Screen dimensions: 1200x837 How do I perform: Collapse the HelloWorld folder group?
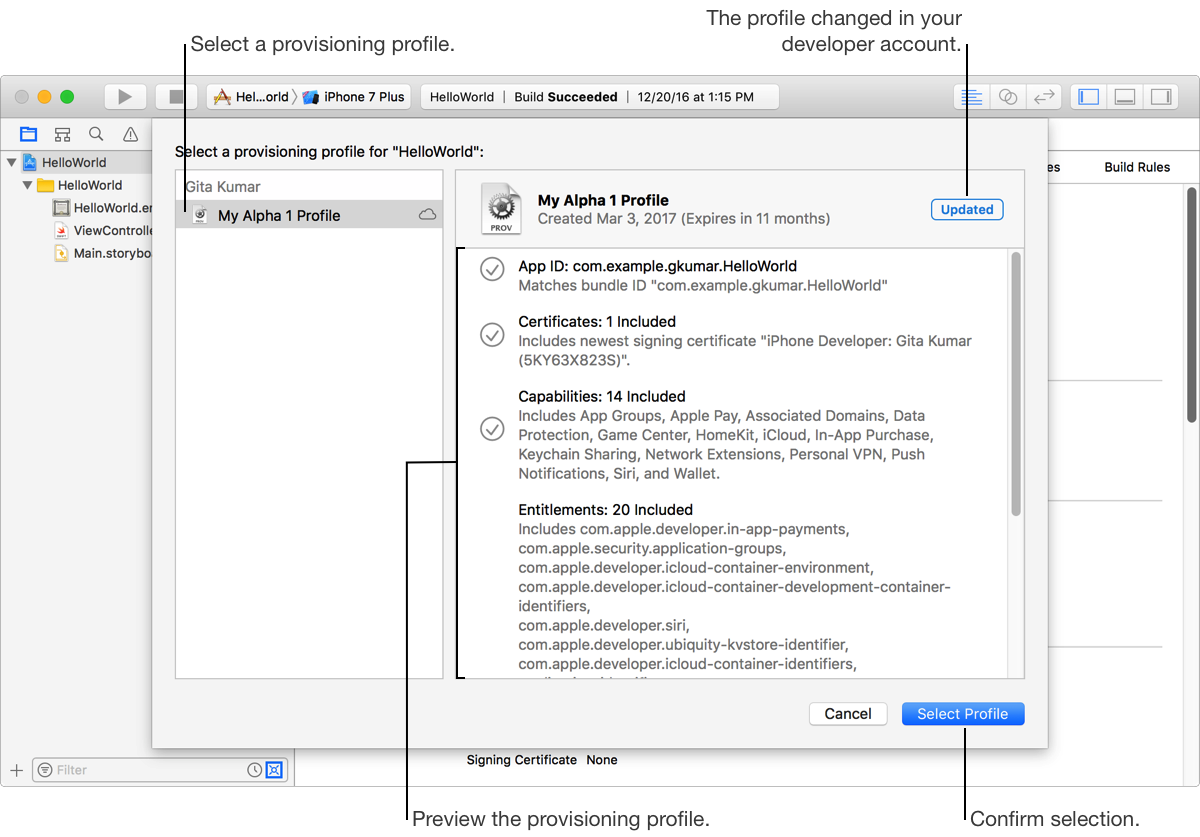[28, 185]
